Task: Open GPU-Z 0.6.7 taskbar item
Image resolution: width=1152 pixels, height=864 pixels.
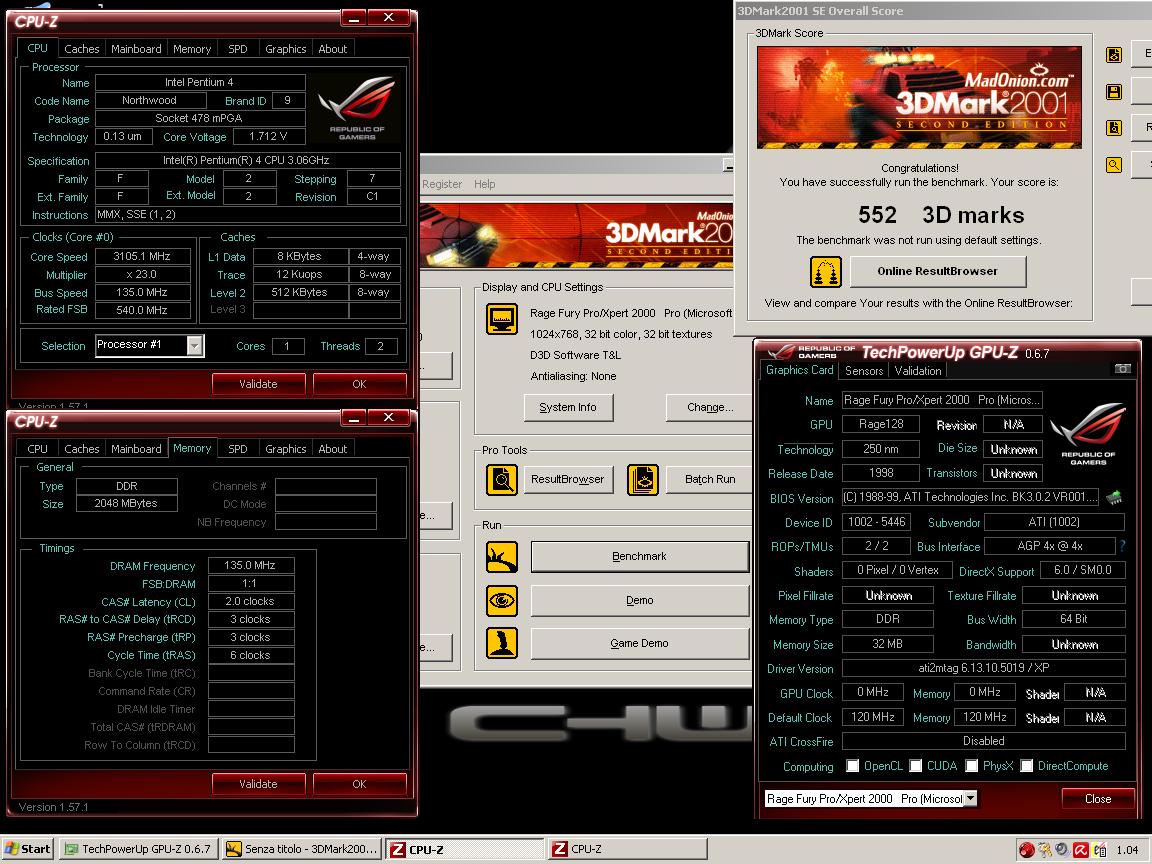Action: click(x=139, y=849)
